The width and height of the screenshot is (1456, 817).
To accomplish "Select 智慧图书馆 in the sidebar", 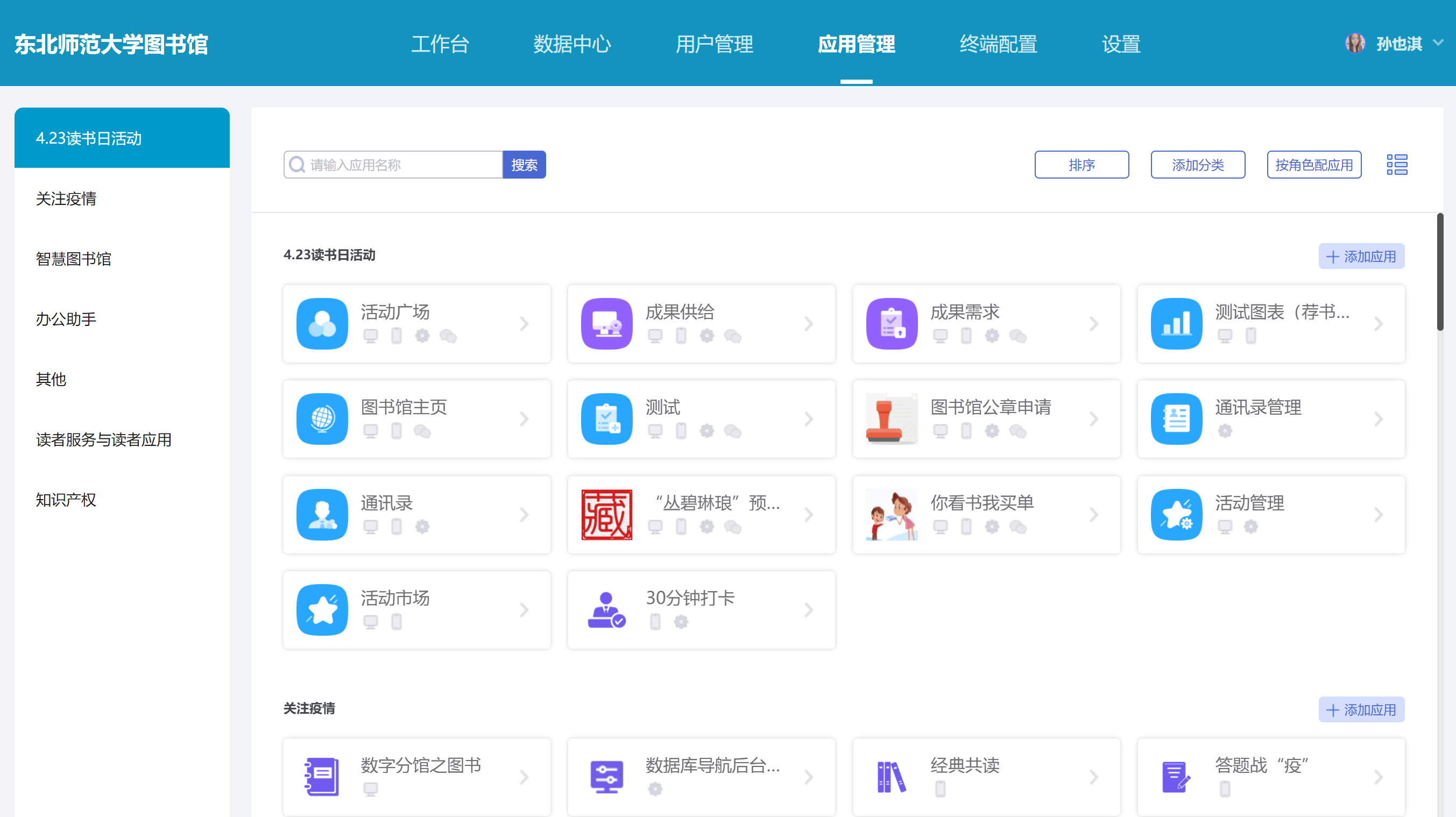I will (x=74, y=259).
